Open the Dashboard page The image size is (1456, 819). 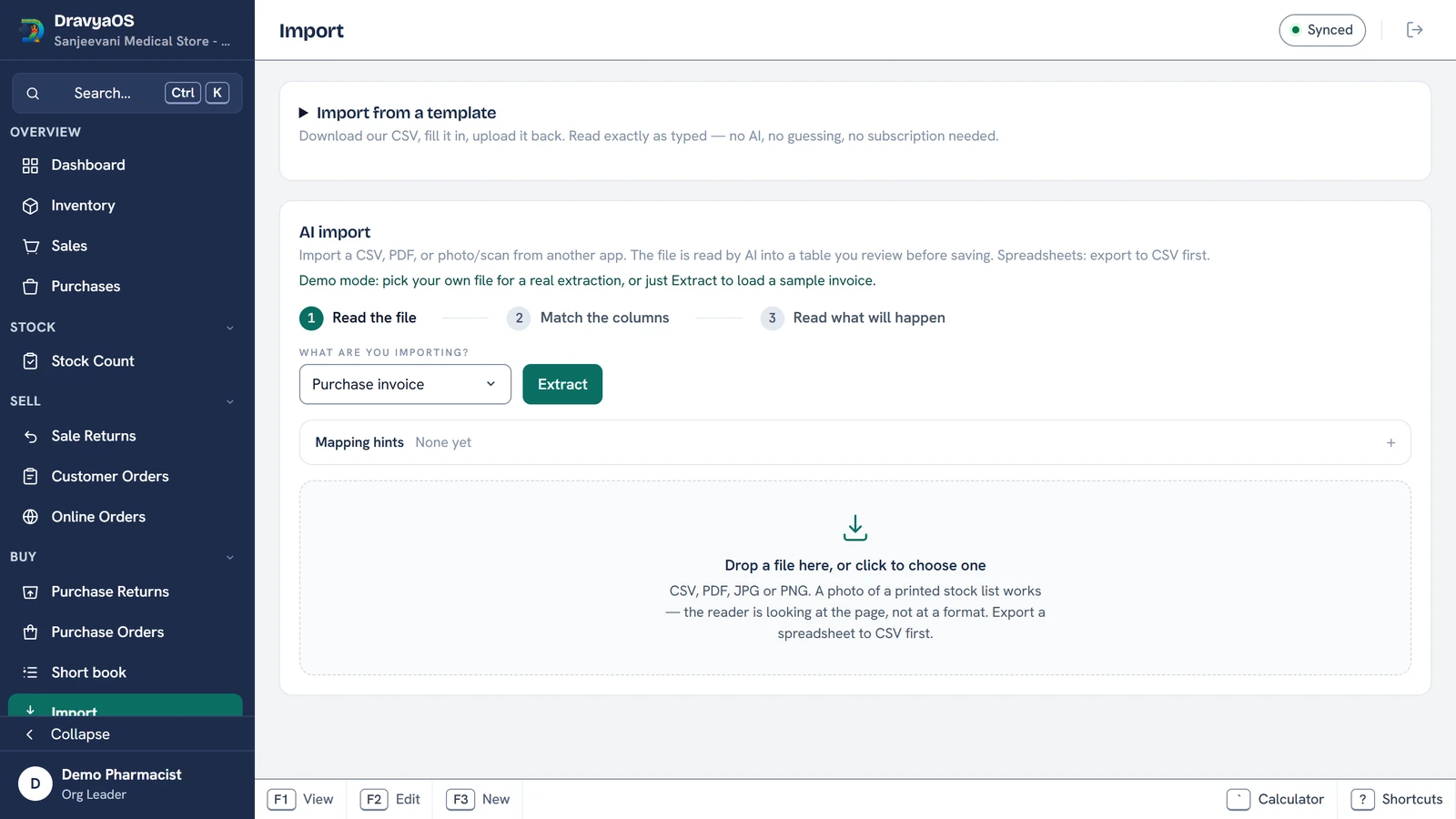(x=126, y=165)
